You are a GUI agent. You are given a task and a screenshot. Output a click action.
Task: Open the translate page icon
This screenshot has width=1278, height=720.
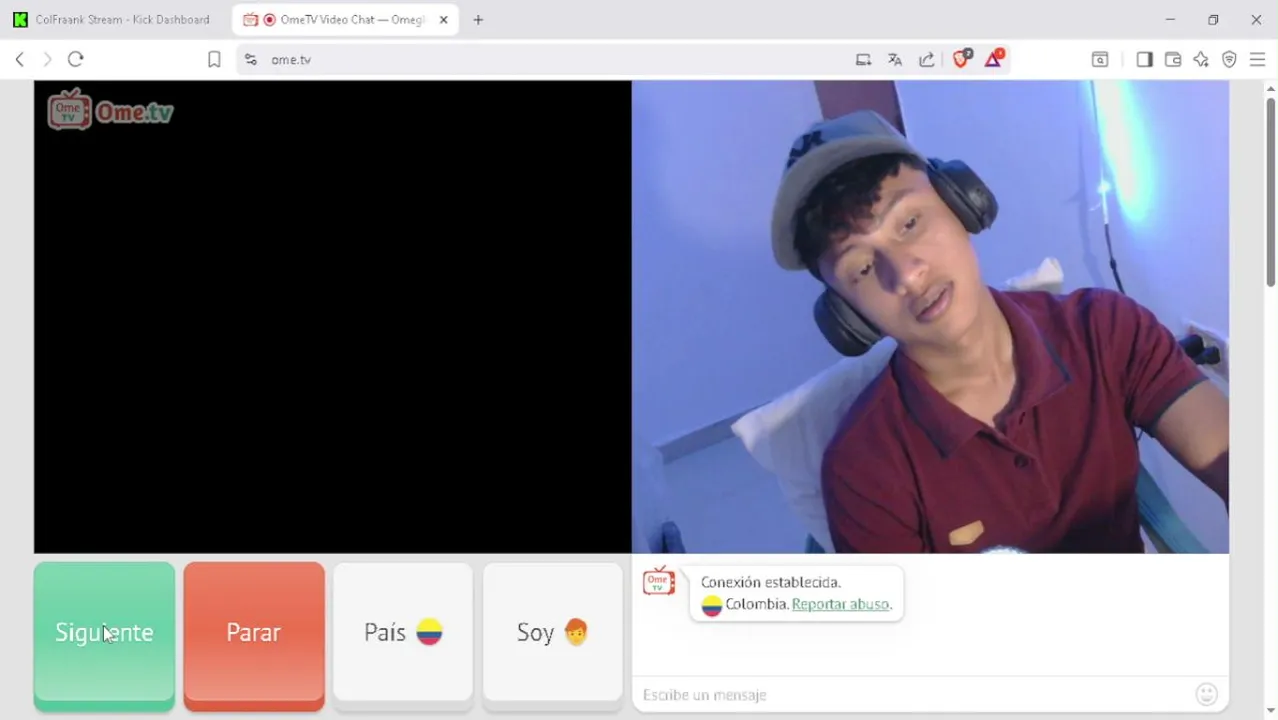(x=895, y=60)
